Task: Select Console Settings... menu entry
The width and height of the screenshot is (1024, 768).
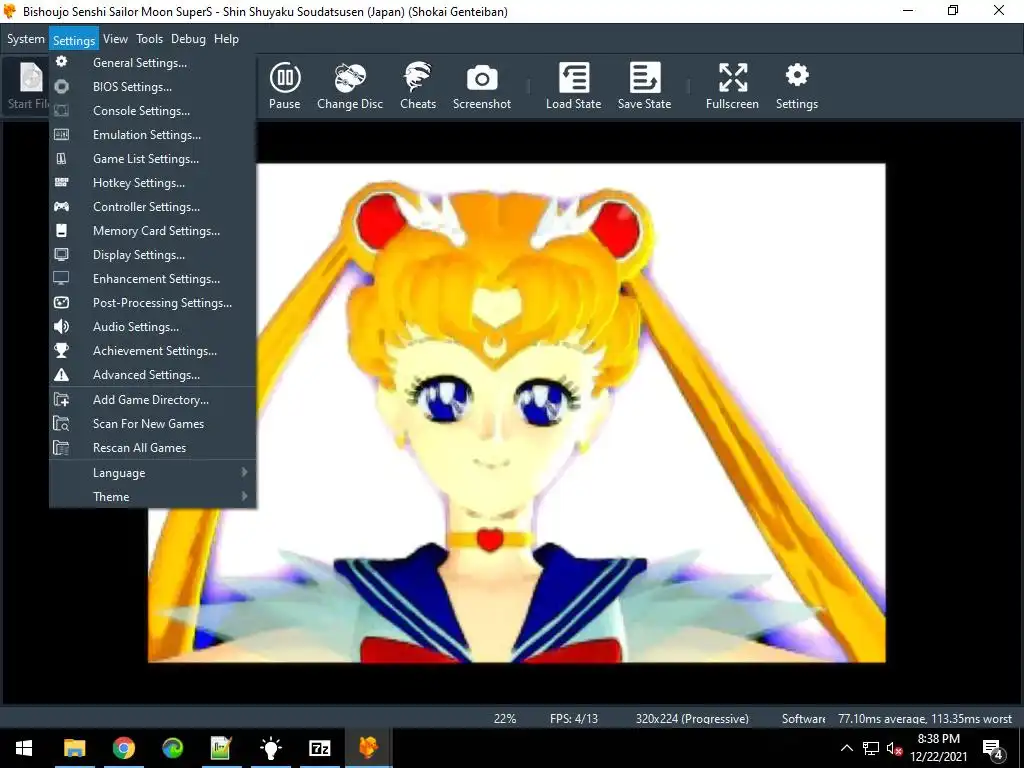Action: pos(153,110)
